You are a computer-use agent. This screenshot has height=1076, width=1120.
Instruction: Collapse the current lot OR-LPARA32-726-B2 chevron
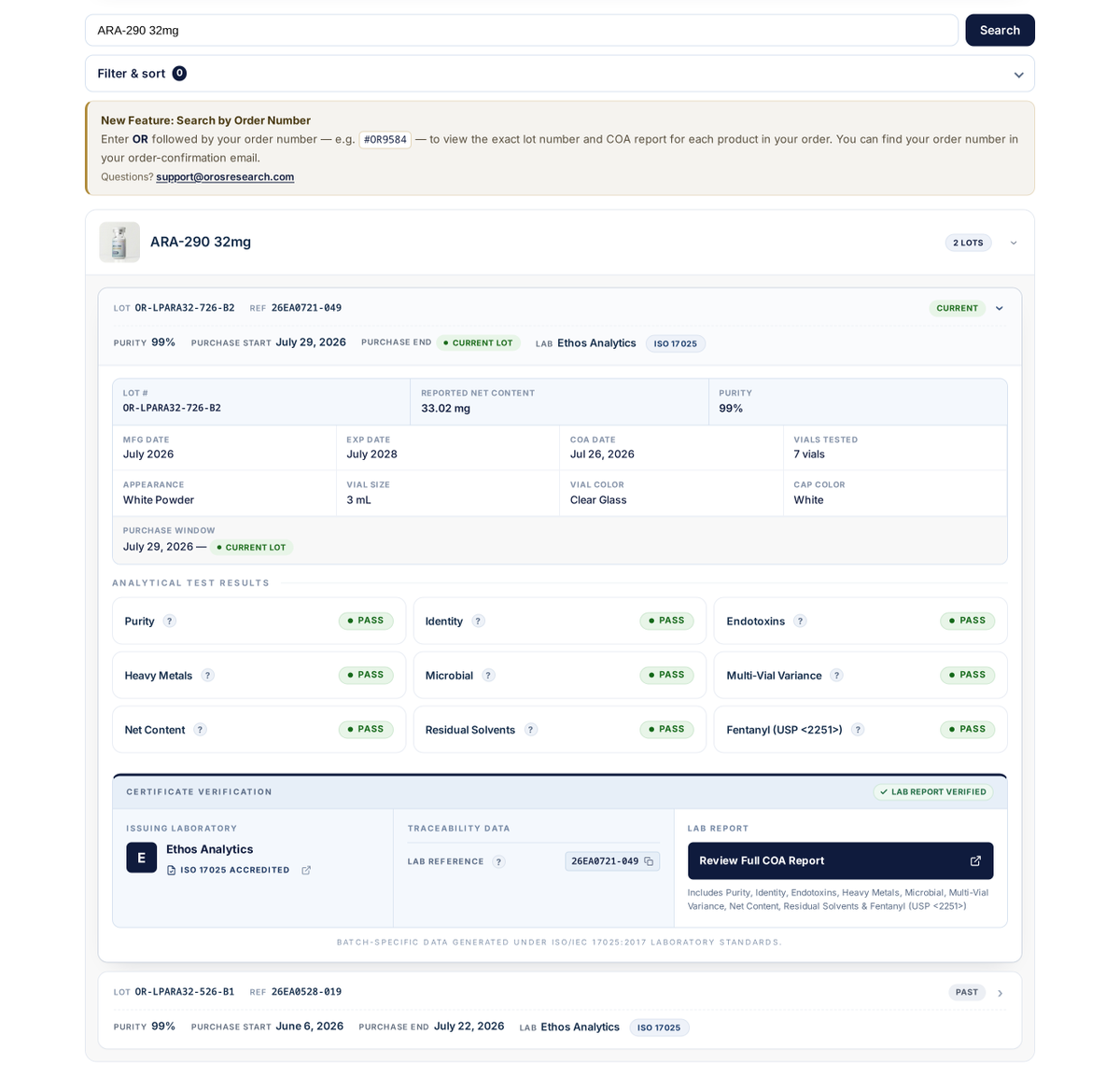[1000, 309]
